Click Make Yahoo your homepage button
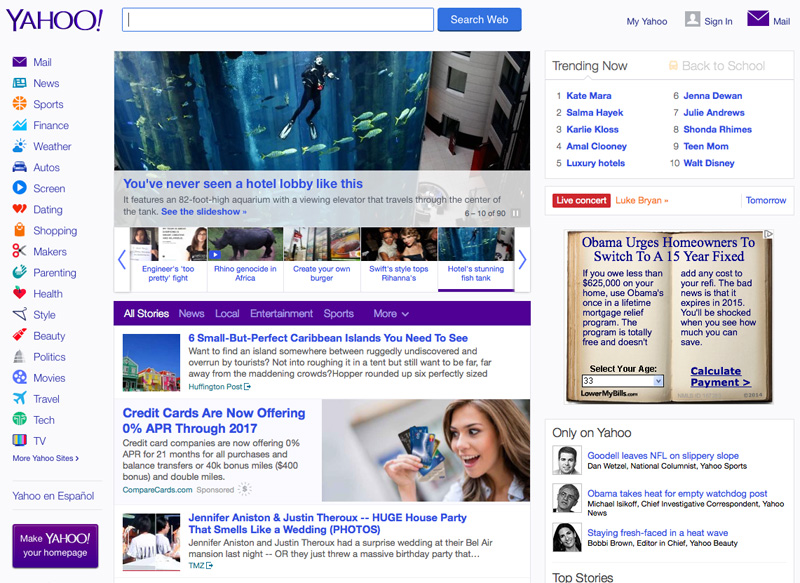The height and width of the screenshot is (583, 800). point(55,545)
